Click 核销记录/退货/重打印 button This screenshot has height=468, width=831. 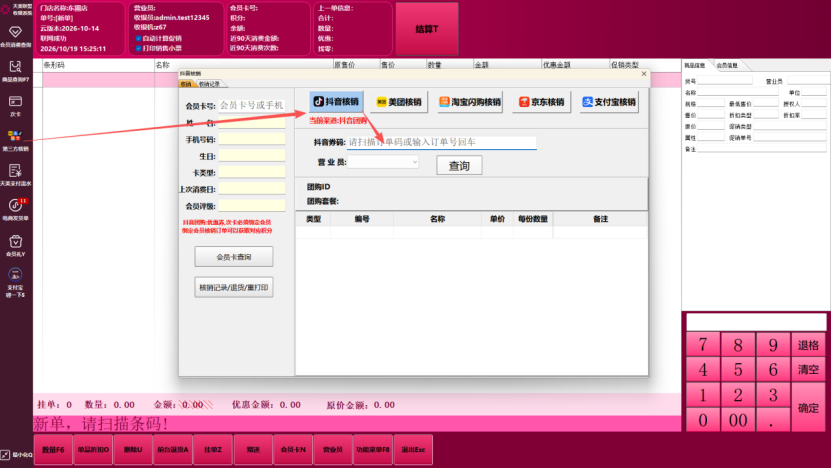pos(234,287)
